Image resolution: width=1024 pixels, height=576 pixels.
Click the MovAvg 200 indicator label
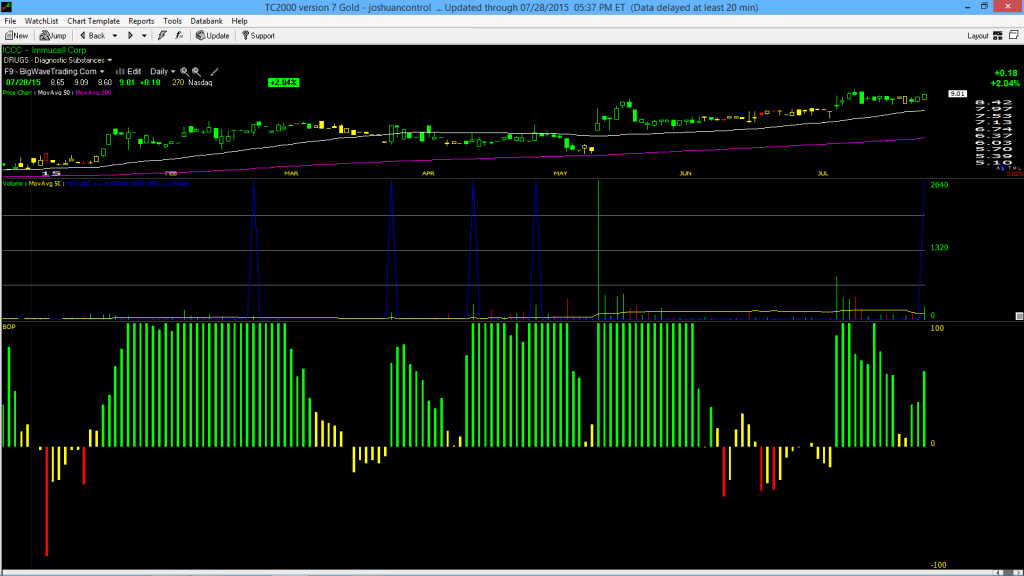tap(93, 93)
